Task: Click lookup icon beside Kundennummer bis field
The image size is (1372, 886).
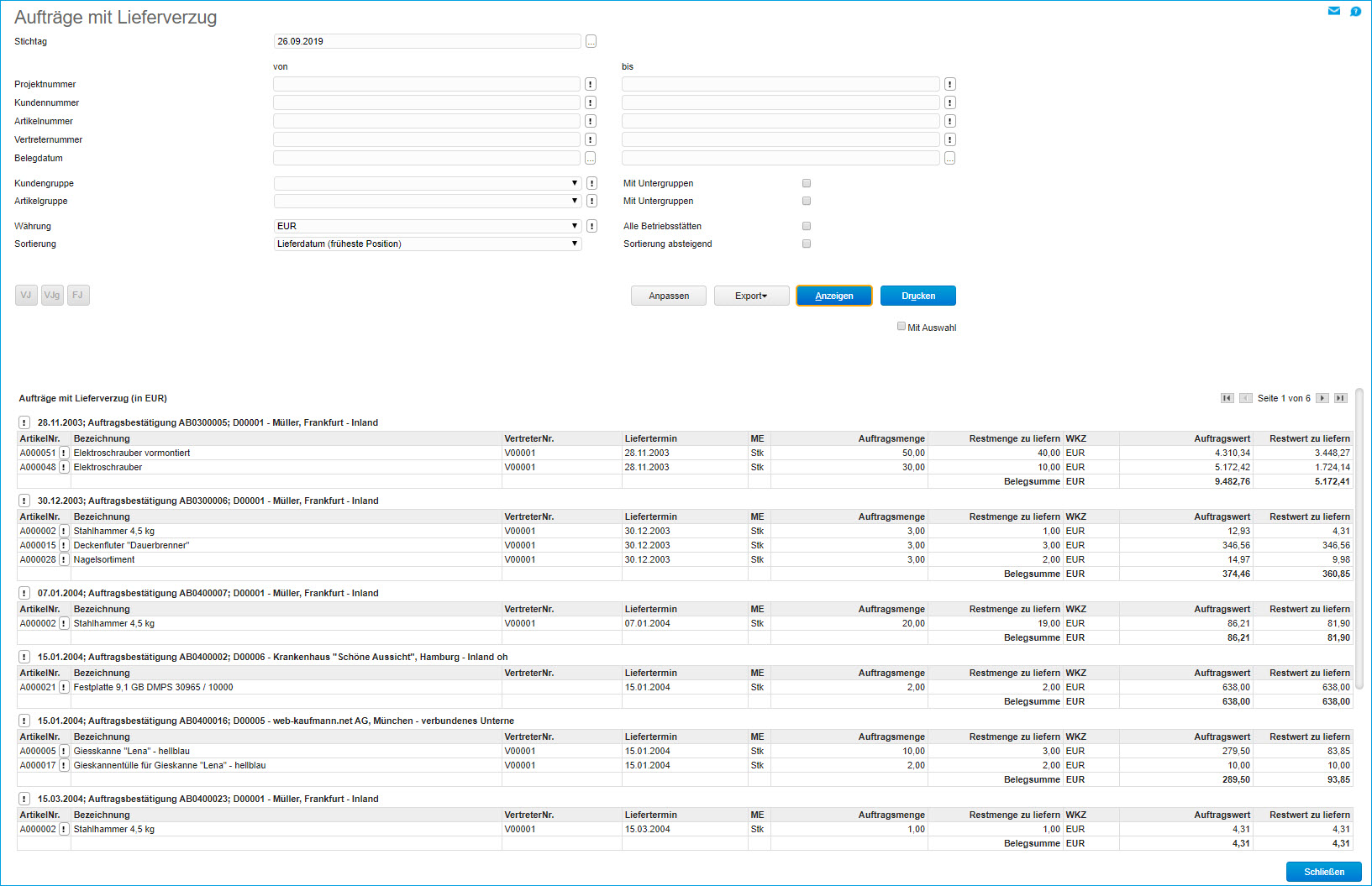Action: pyautogui.click(x=949, y=102)
